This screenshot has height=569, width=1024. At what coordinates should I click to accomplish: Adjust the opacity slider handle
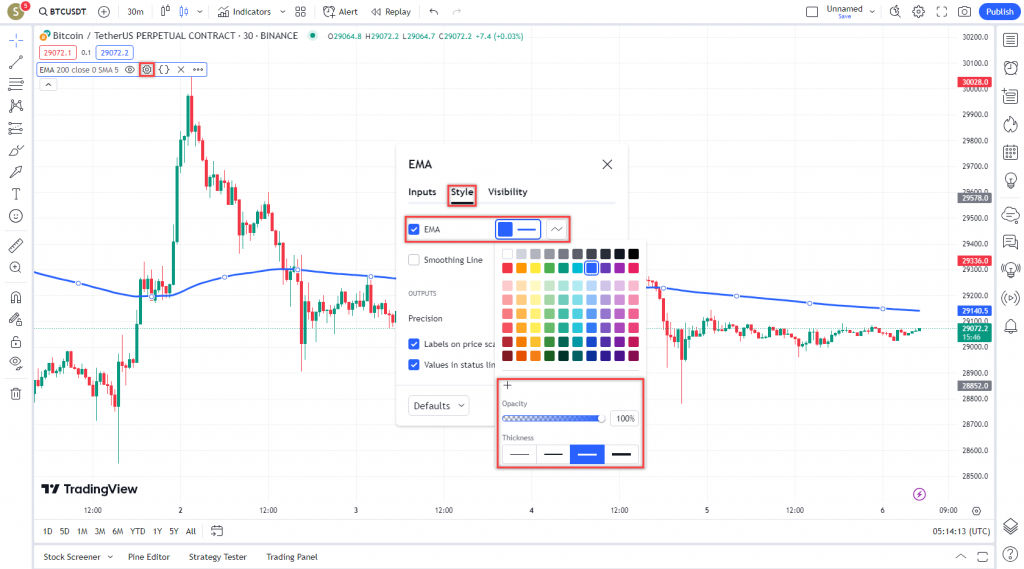coord(601,419)
